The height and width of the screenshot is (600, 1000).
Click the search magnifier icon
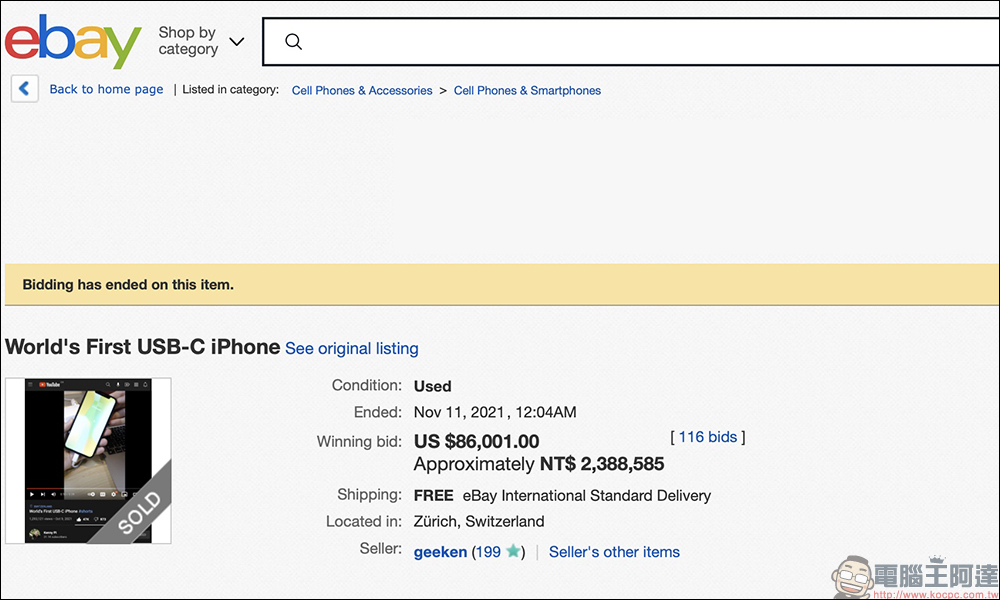click(293, 42)
